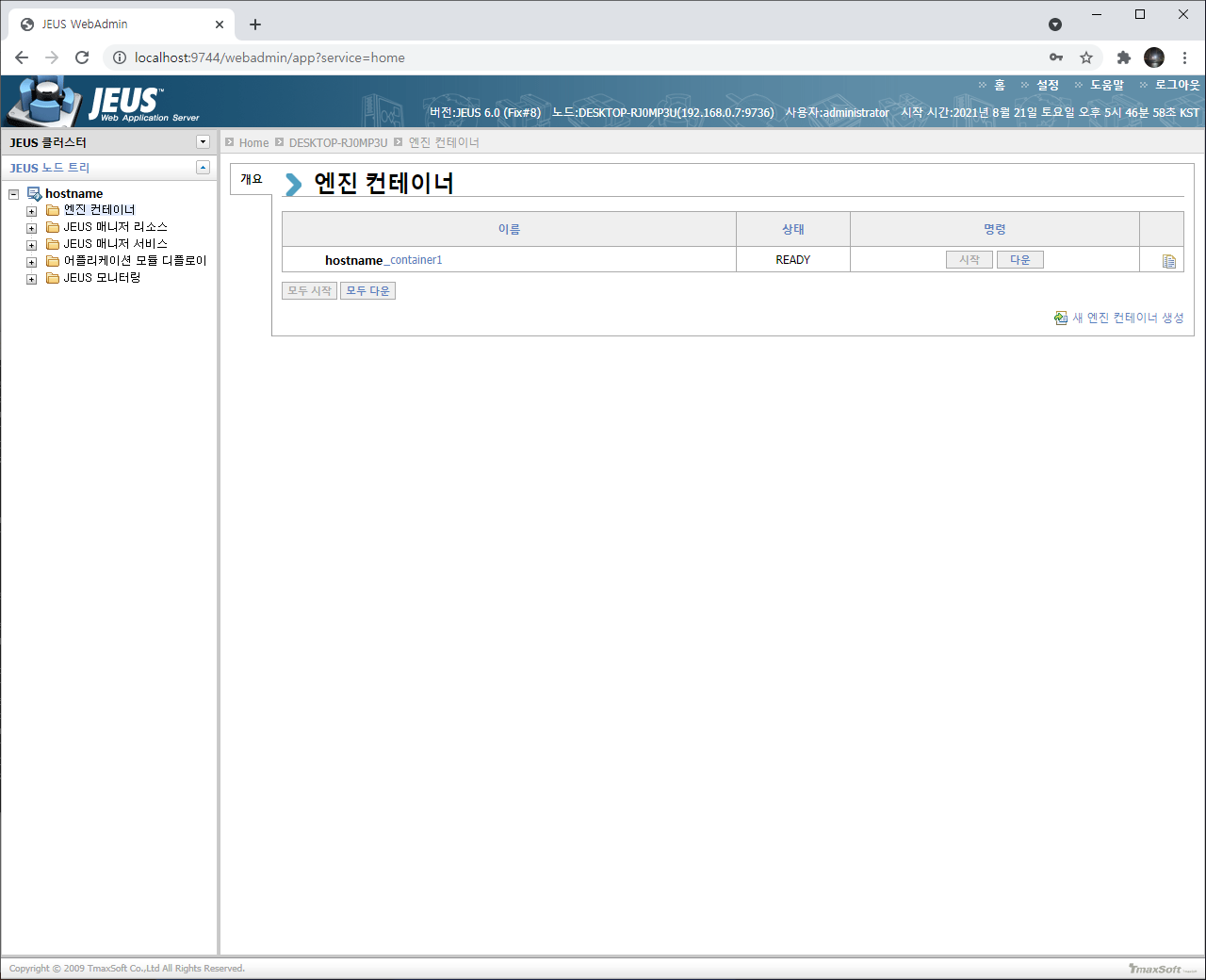Select JEUS 매니저 리소스 tree item
Screen dimensions: 1206x980
[x=115, y=227]
